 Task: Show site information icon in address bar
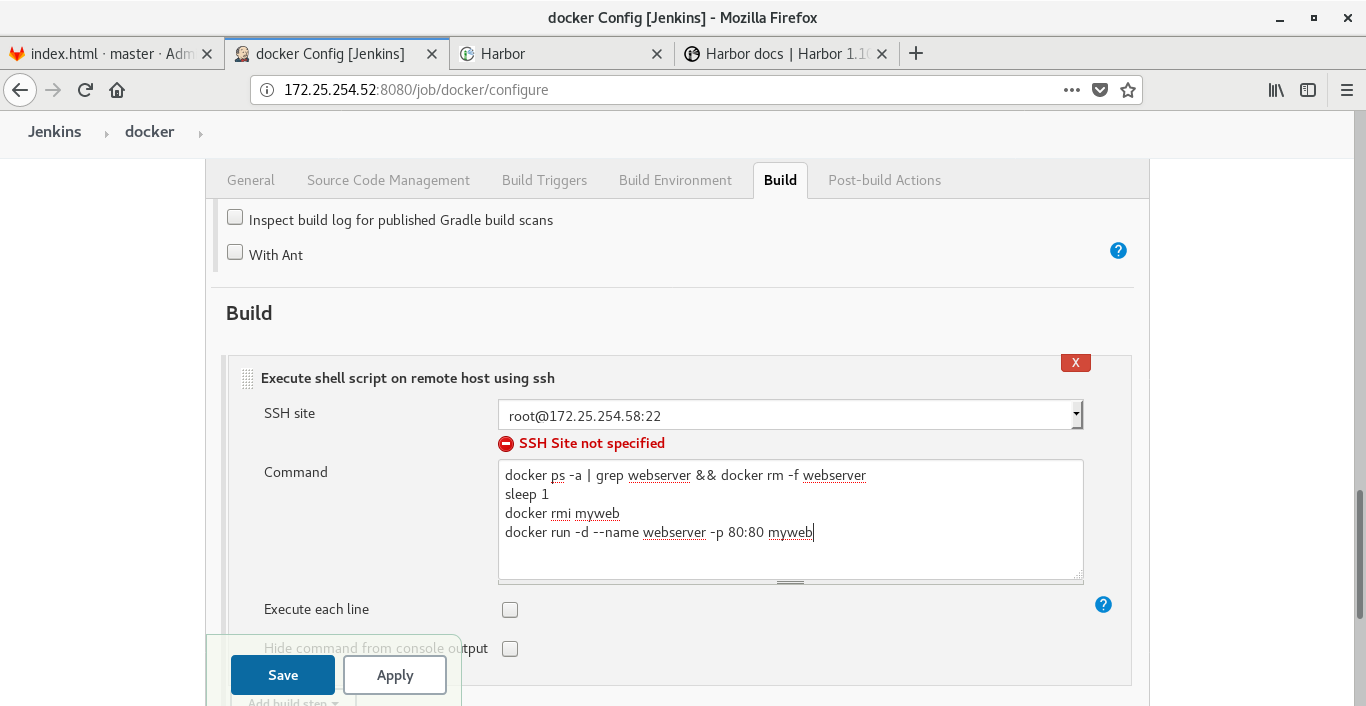click(267, 90)
